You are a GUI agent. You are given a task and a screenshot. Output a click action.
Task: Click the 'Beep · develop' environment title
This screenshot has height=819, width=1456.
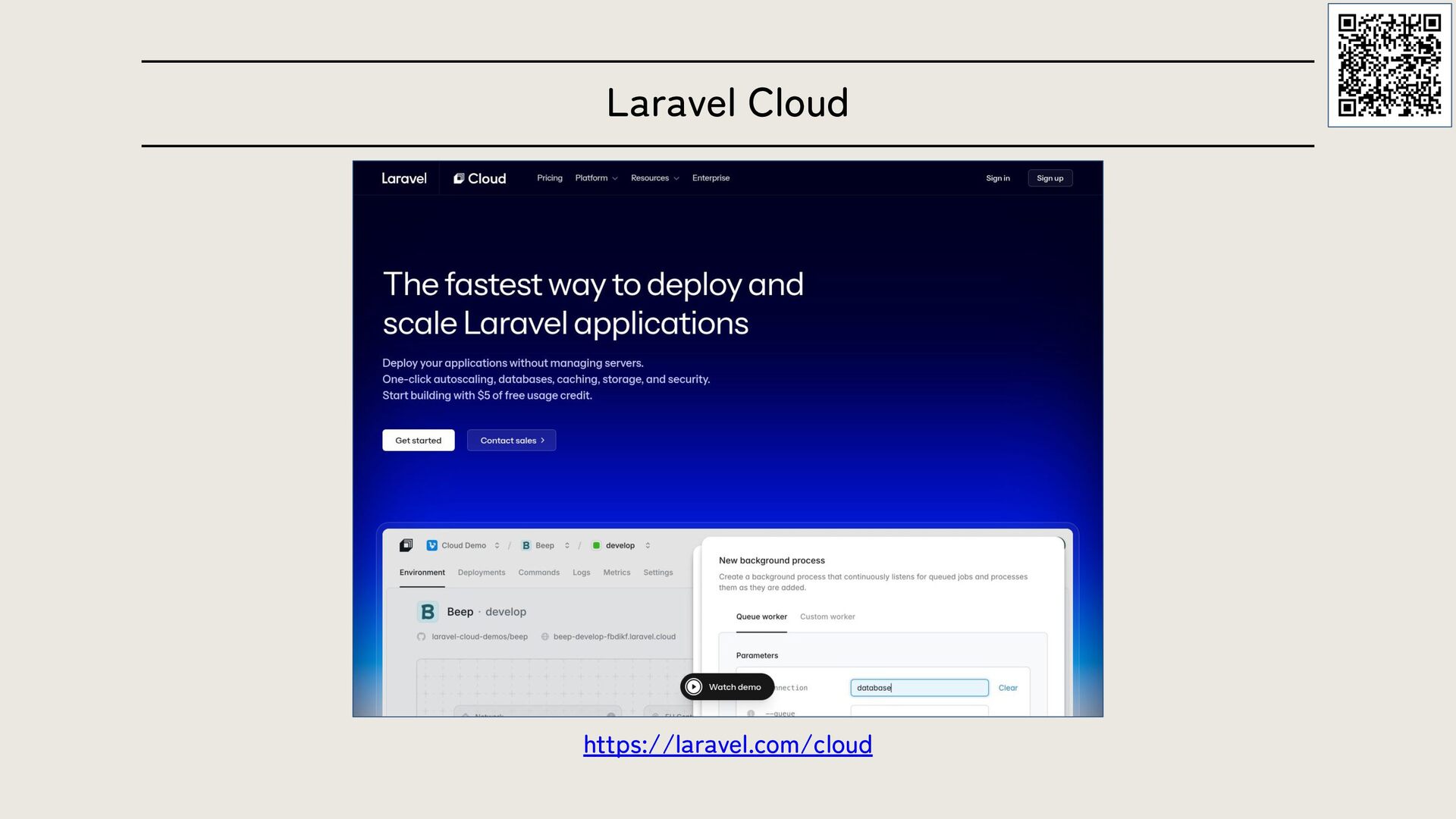point(486,612)
